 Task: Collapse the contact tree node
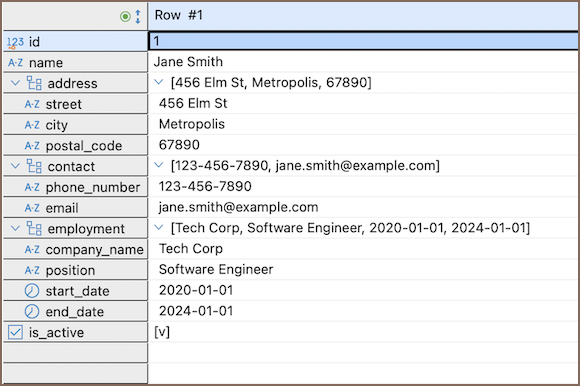click(x=15, y=166)
